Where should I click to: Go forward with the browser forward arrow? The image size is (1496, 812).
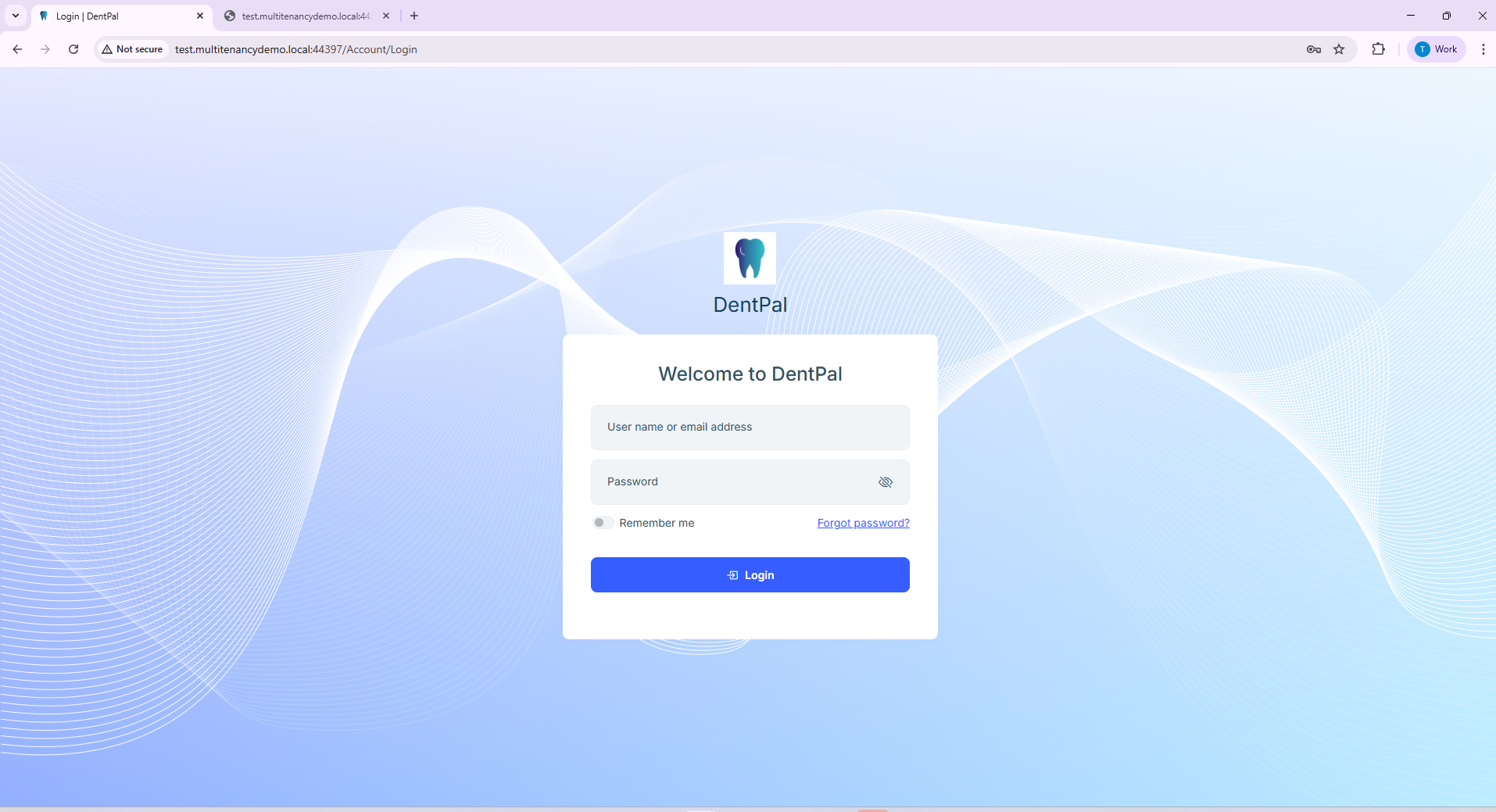click(45, 49)
